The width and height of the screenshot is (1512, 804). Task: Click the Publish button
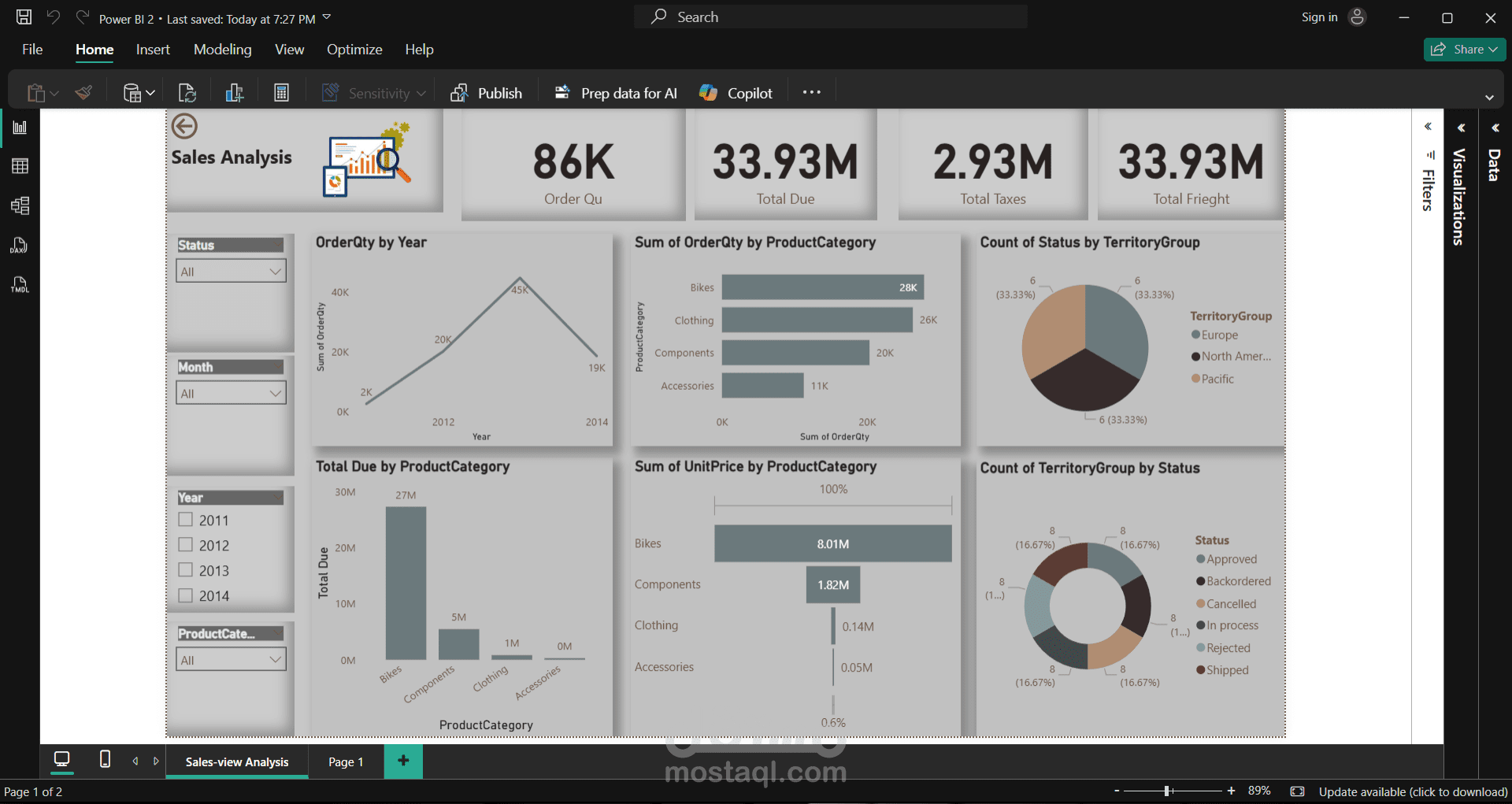tap(487, 92)
